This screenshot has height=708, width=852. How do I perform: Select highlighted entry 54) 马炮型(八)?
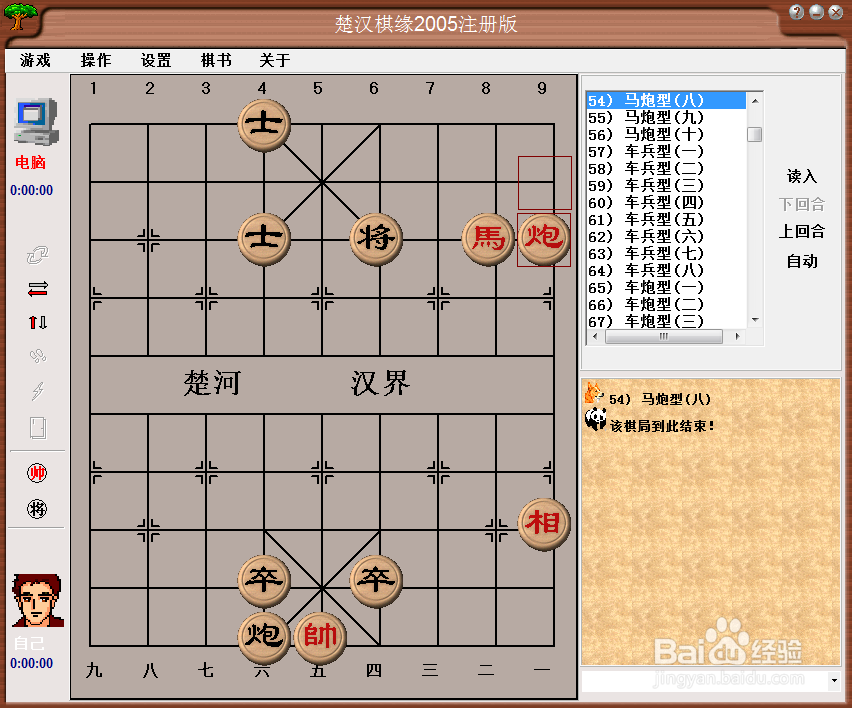[x=666, y=101]
